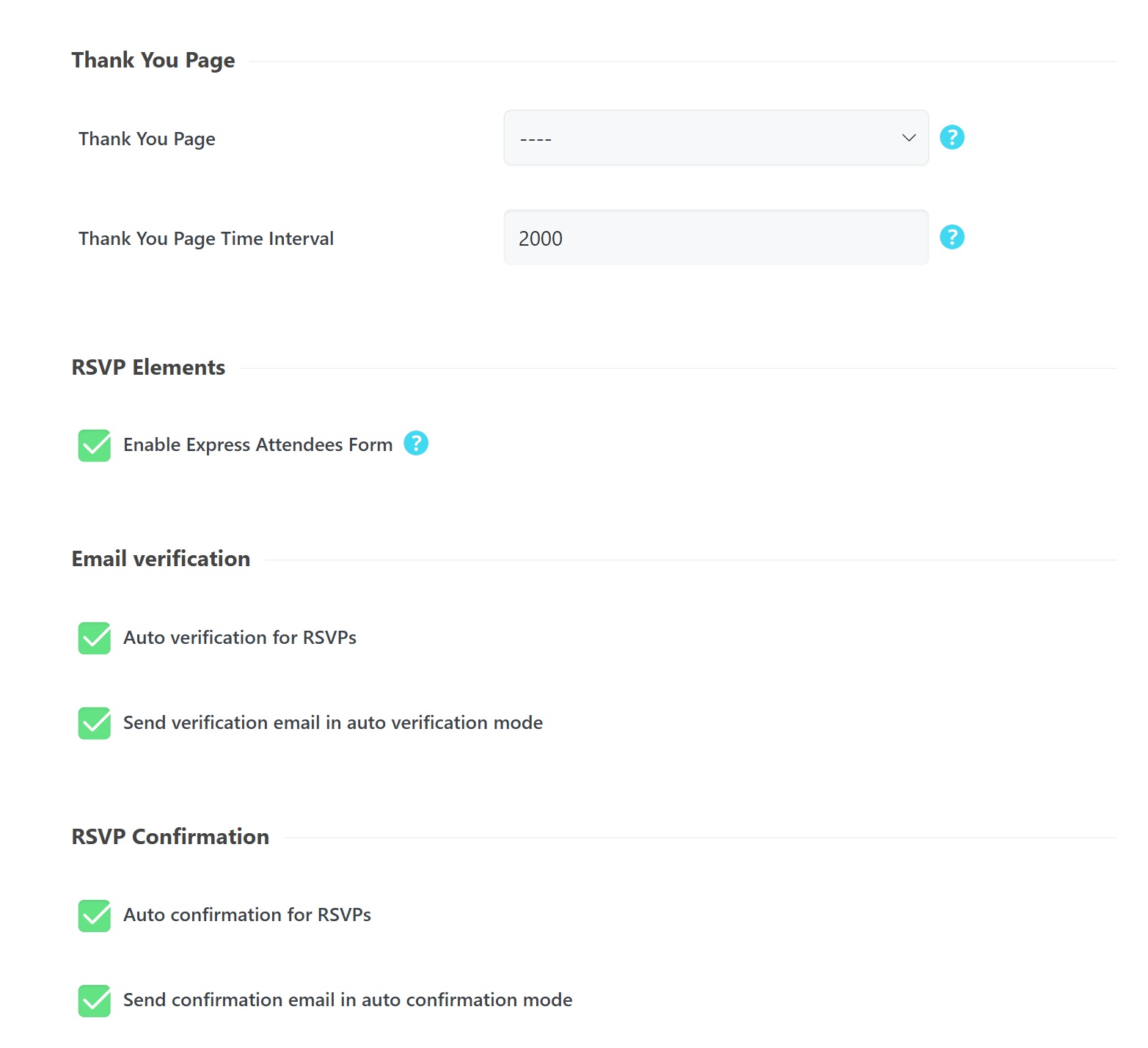This screenshot has width=1148, height=1048.
Task: Click the chevron on the Thank You Page selector
Action: click(x=907, y=137)
